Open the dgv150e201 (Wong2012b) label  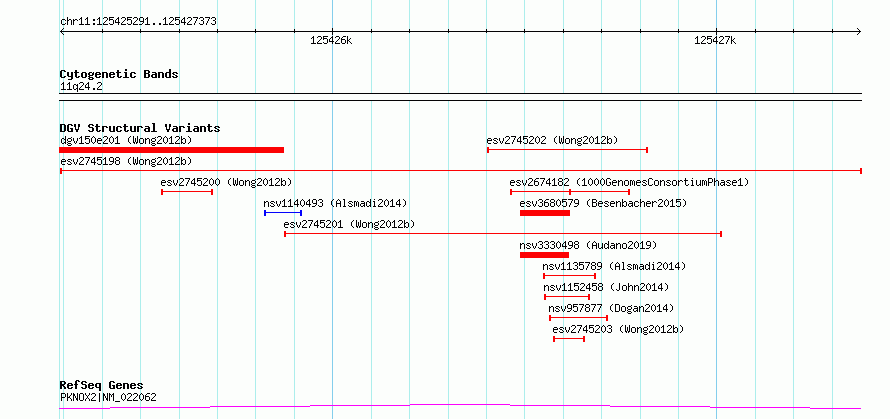[126, 140]
